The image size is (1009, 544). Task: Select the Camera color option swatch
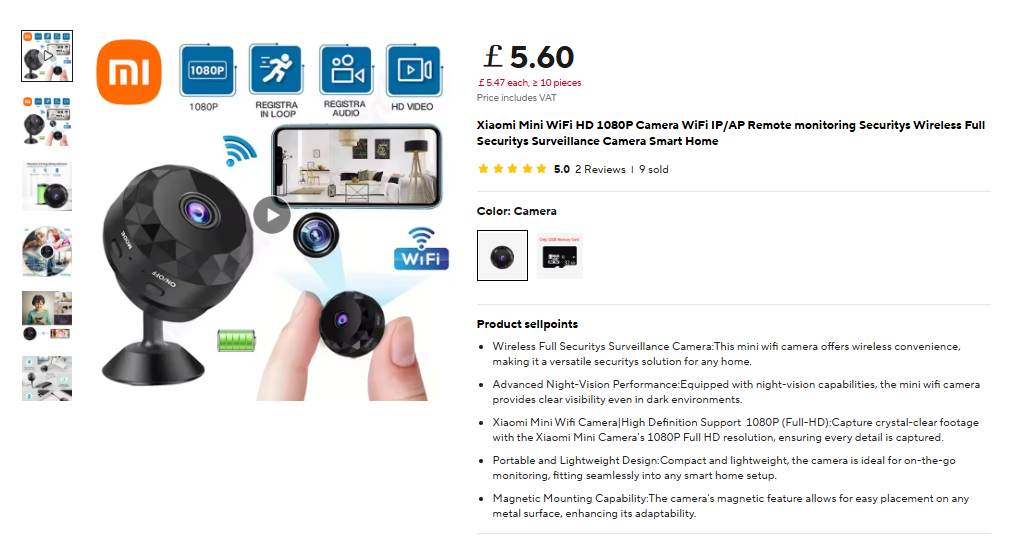(x=502, y=256)
